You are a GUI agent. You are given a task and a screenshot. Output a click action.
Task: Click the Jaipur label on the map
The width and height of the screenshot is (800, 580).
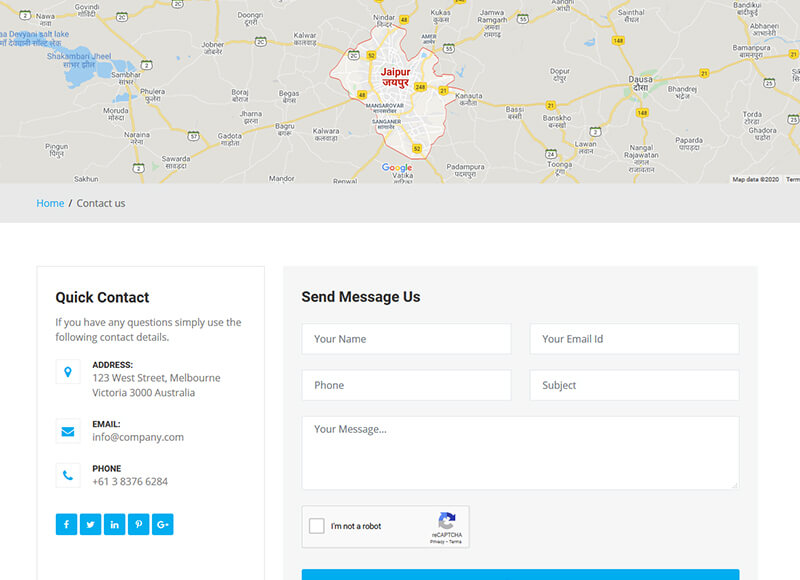click(395, 72)
